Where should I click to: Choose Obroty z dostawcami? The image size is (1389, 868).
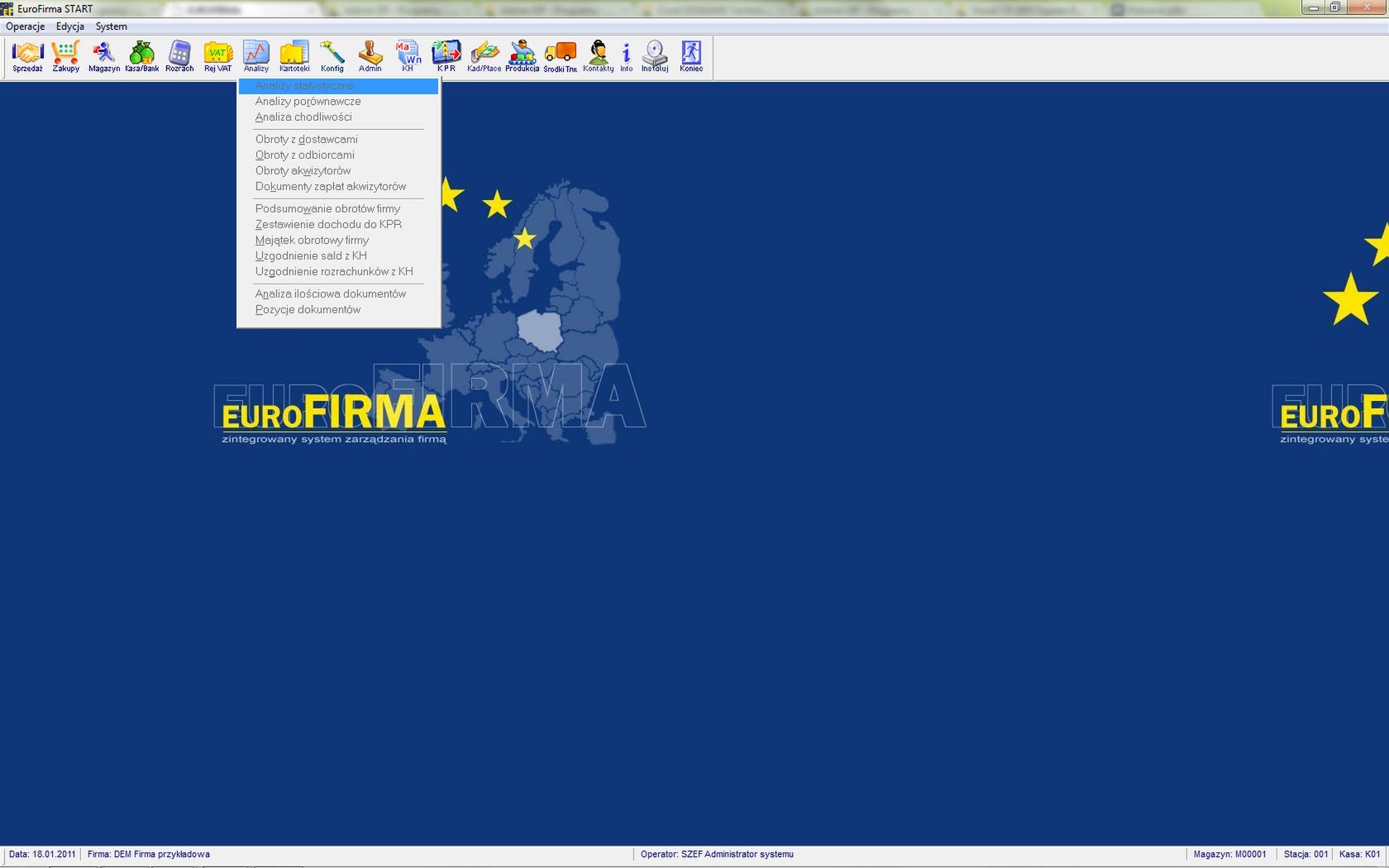[x=338, y=140]
